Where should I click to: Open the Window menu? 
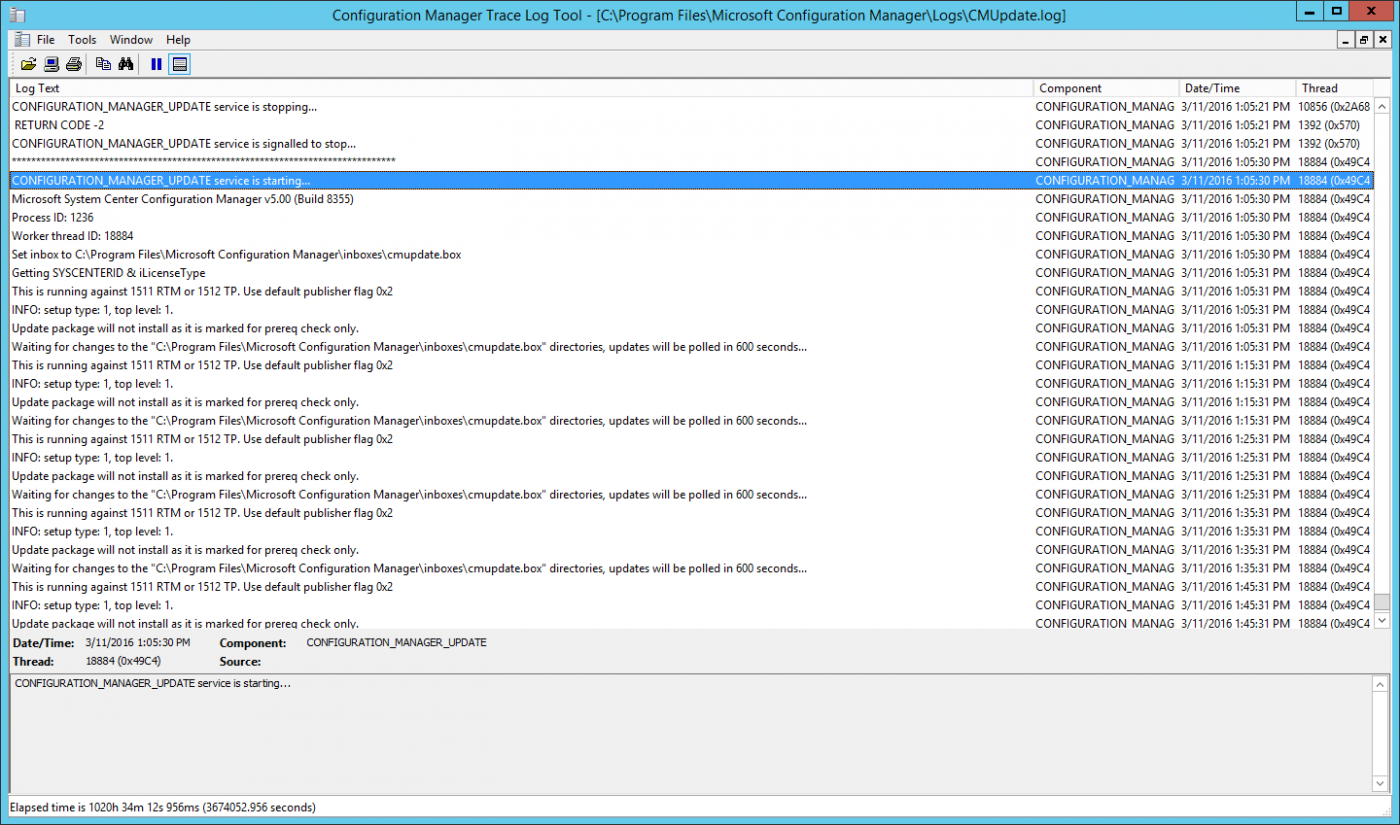tap(131, 39)
